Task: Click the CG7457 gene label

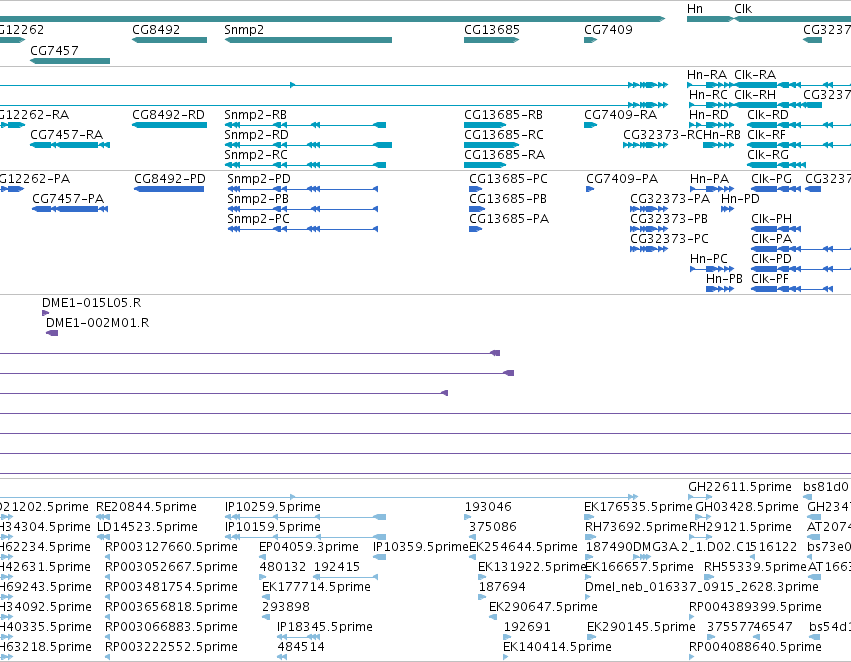Action: point(54,50)
